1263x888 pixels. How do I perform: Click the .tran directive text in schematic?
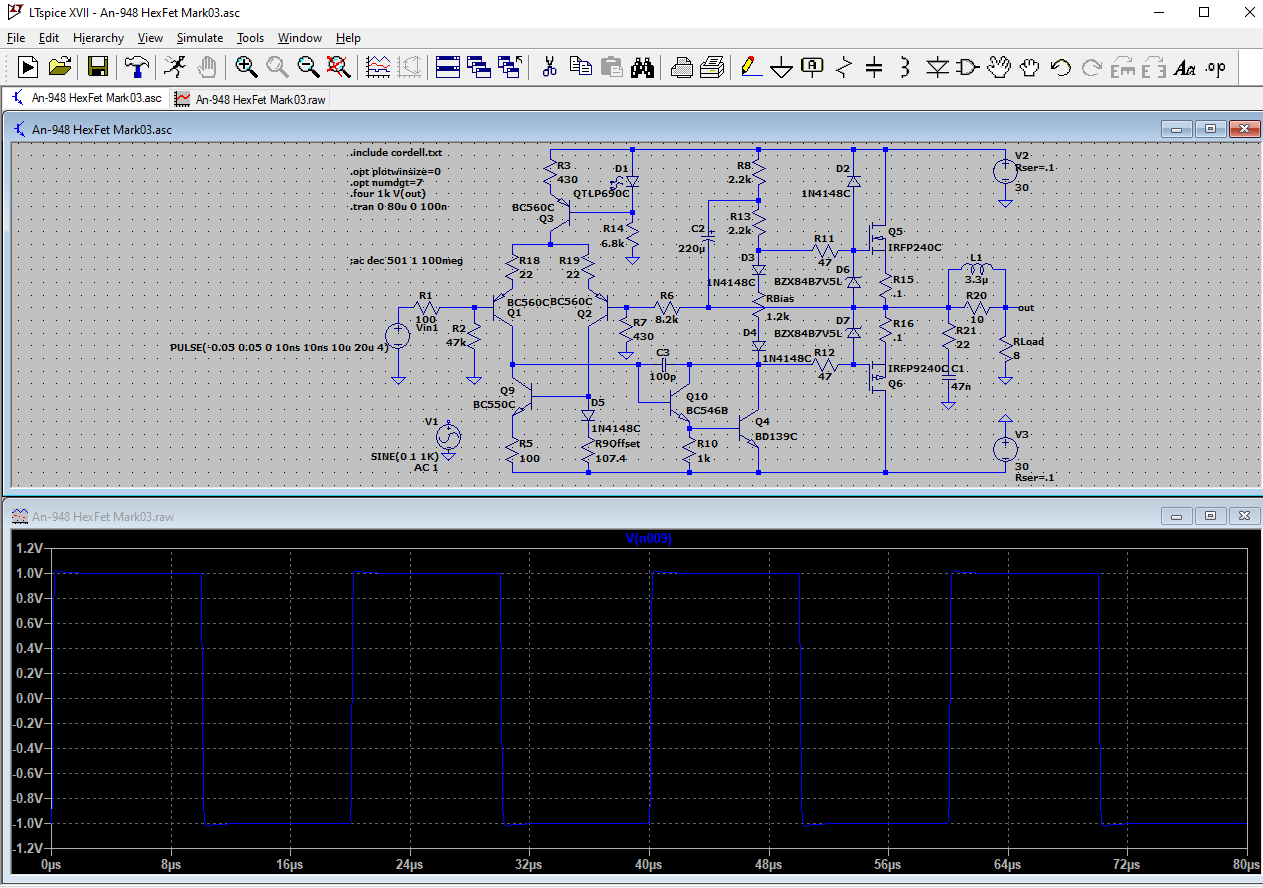[x=399, y=206]
